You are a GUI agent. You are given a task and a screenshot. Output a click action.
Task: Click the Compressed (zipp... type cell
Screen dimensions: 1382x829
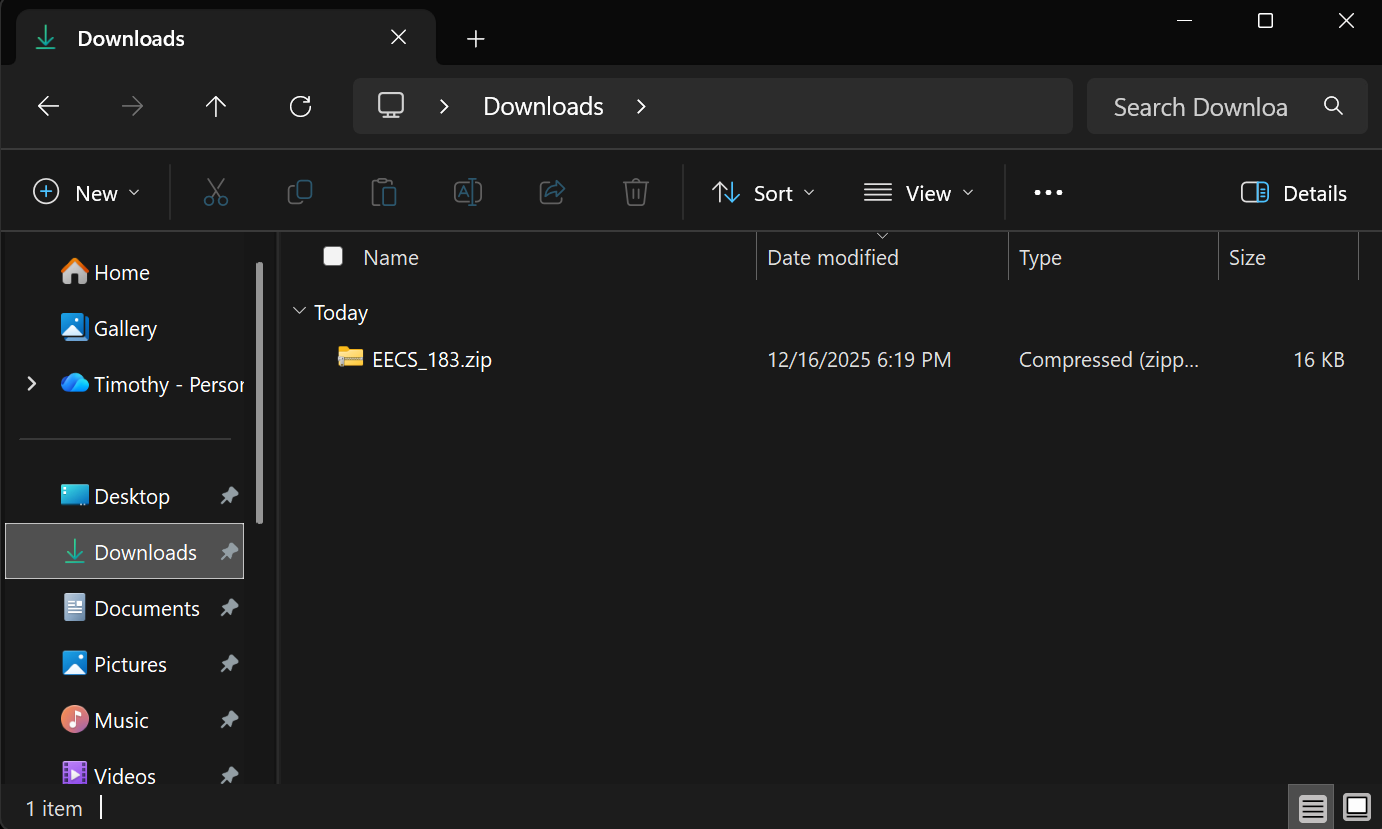(1108, 359)
